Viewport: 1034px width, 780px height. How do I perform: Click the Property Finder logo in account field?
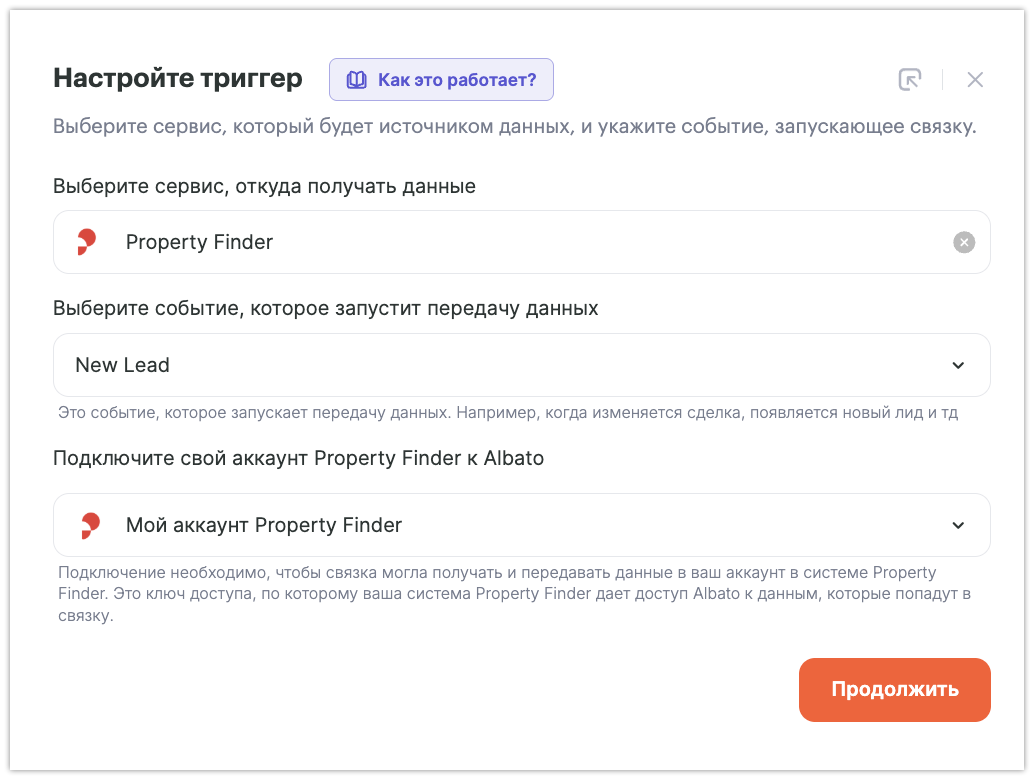[90, 525]
